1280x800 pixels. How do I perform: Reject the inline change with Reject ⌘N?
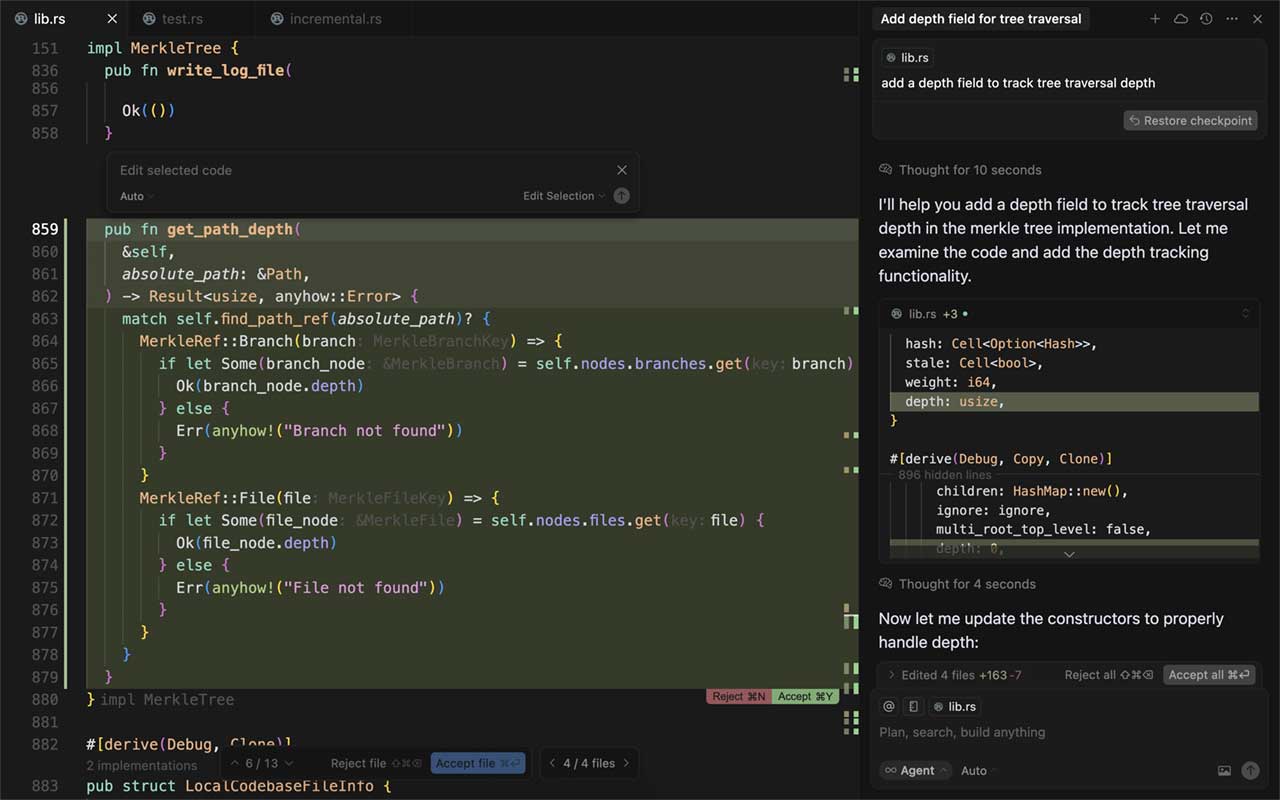(x=738, y=696)
